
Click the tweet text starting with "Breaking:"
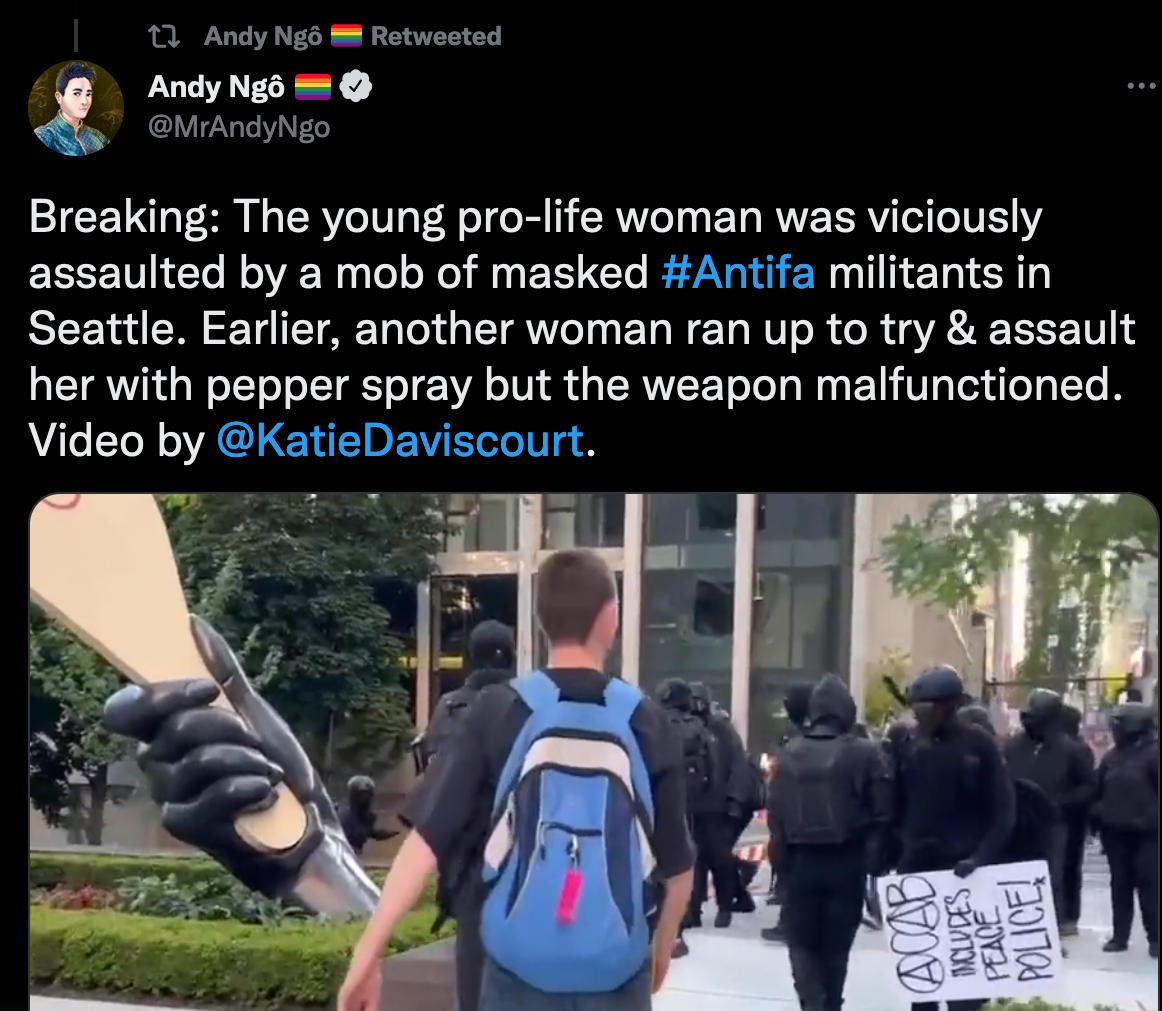(582, 328)
